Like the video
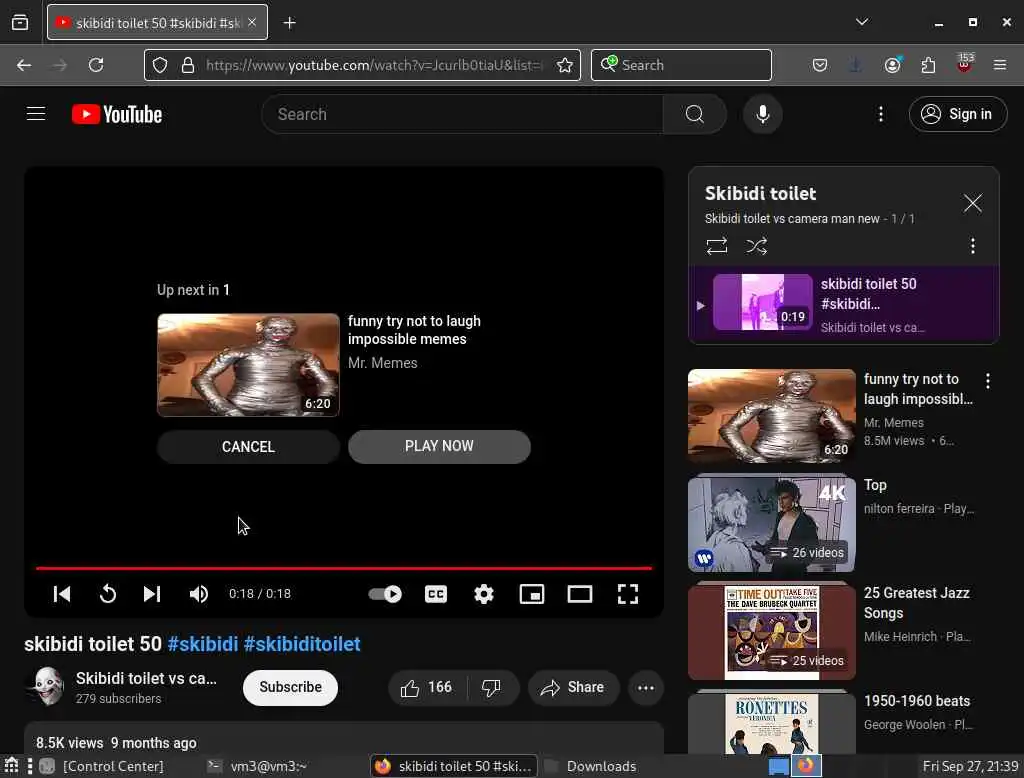The width and height of the screenshot is (1024, 778). pos(426,687)
